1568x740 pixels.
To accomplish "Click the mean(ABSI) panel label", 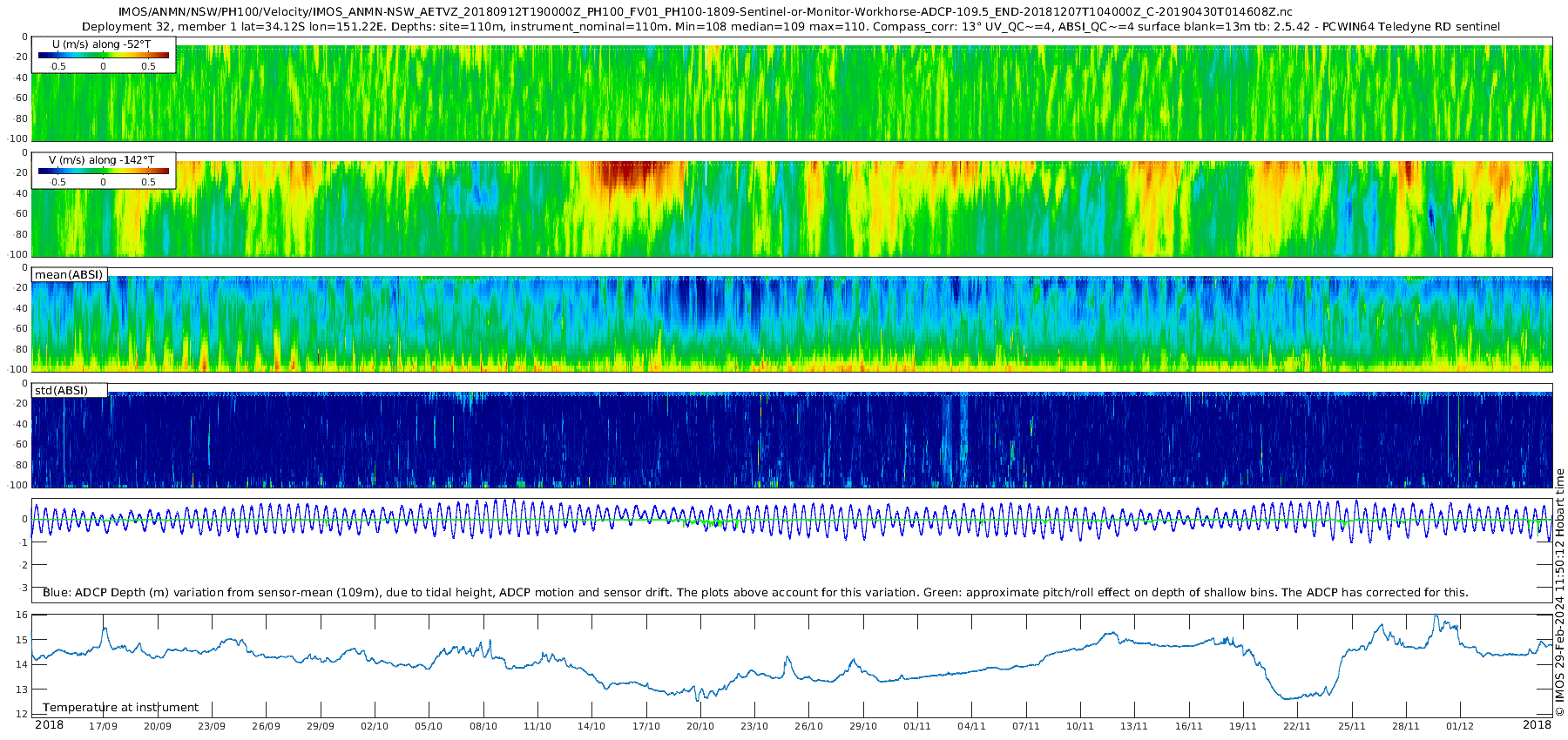I will pos(69,275).
